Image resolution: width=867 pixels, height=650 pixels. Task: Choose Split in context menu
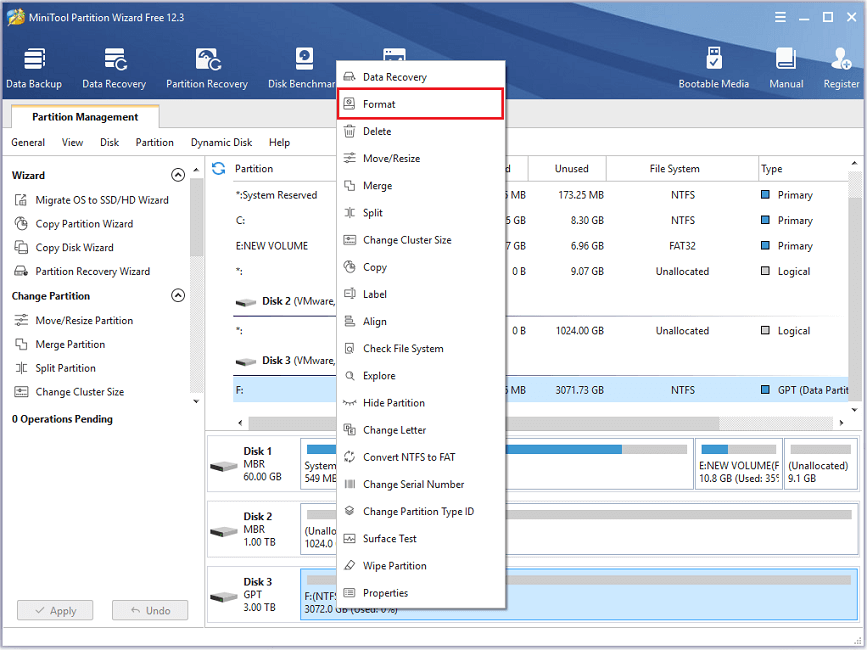click(x=421, y=213)
